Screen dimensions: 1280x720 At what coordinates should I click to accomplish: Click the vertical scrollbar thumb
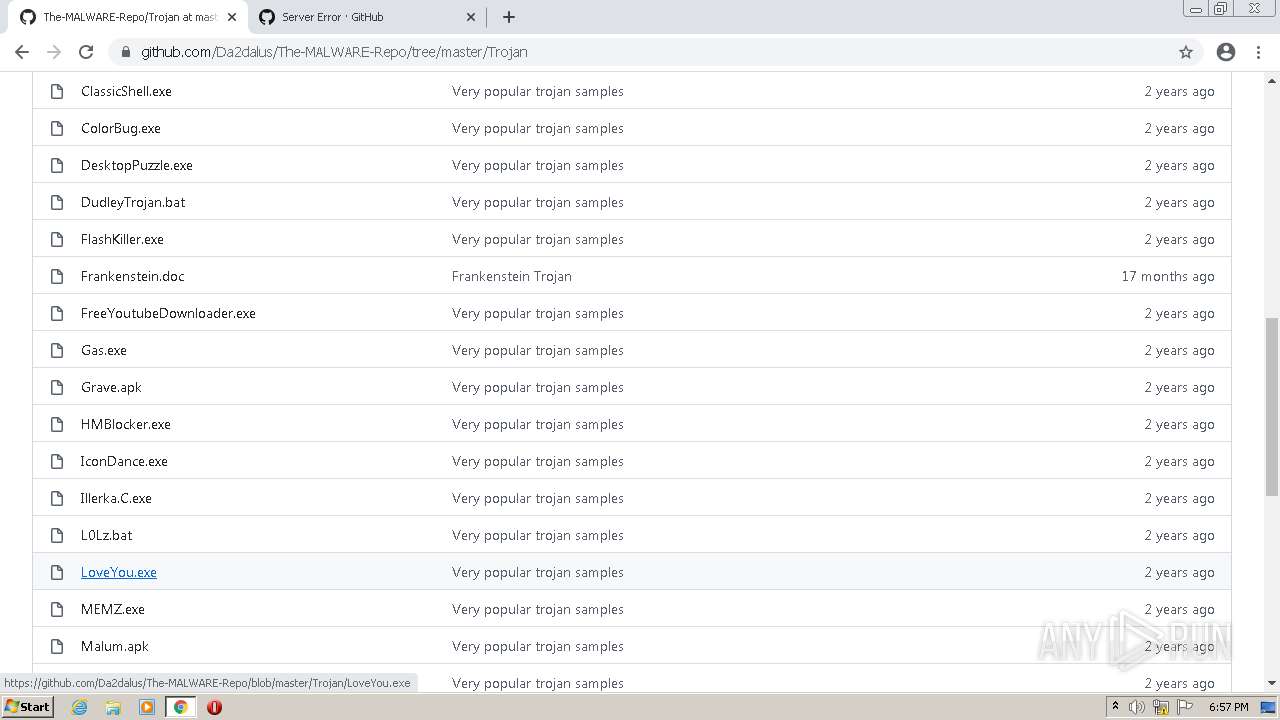[x=1272, y=407]
